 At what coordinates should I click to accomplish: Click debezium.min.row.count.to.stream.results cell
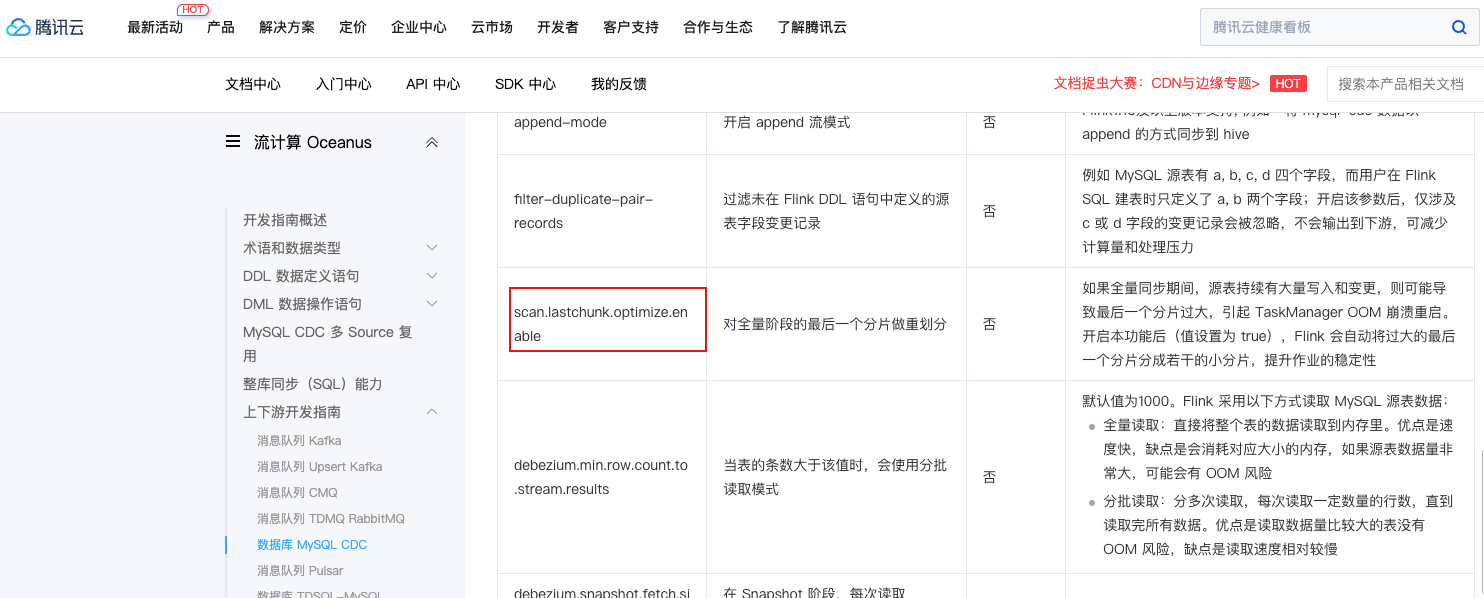pyautogui.click(x=601, y=477)
